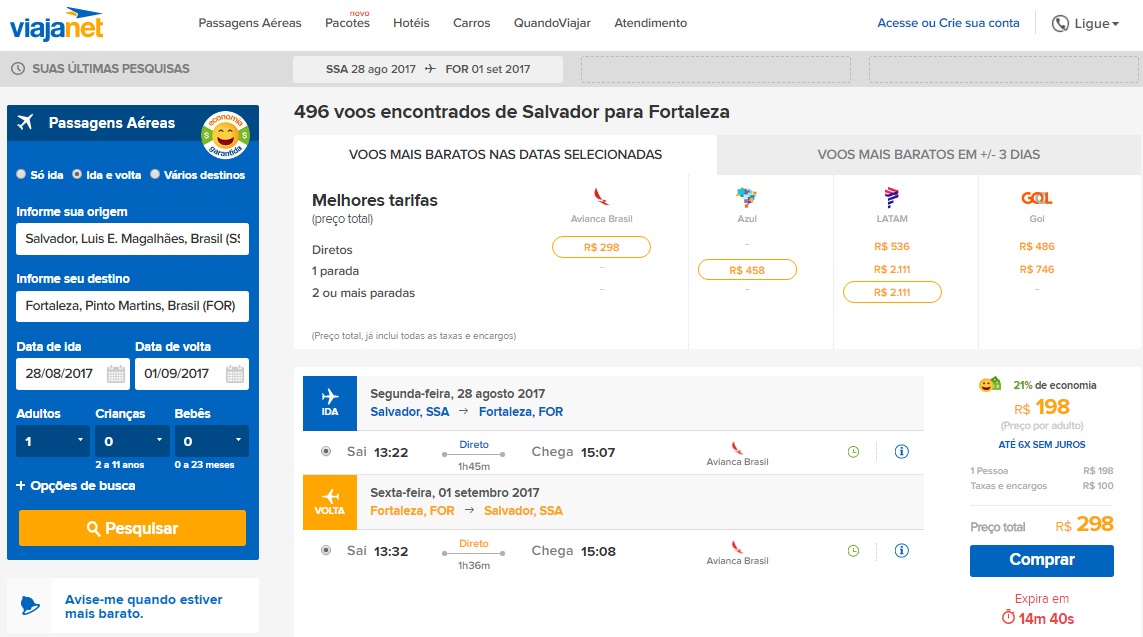Open Passagens Aéreas in top navigation

(x=249, y=23)
